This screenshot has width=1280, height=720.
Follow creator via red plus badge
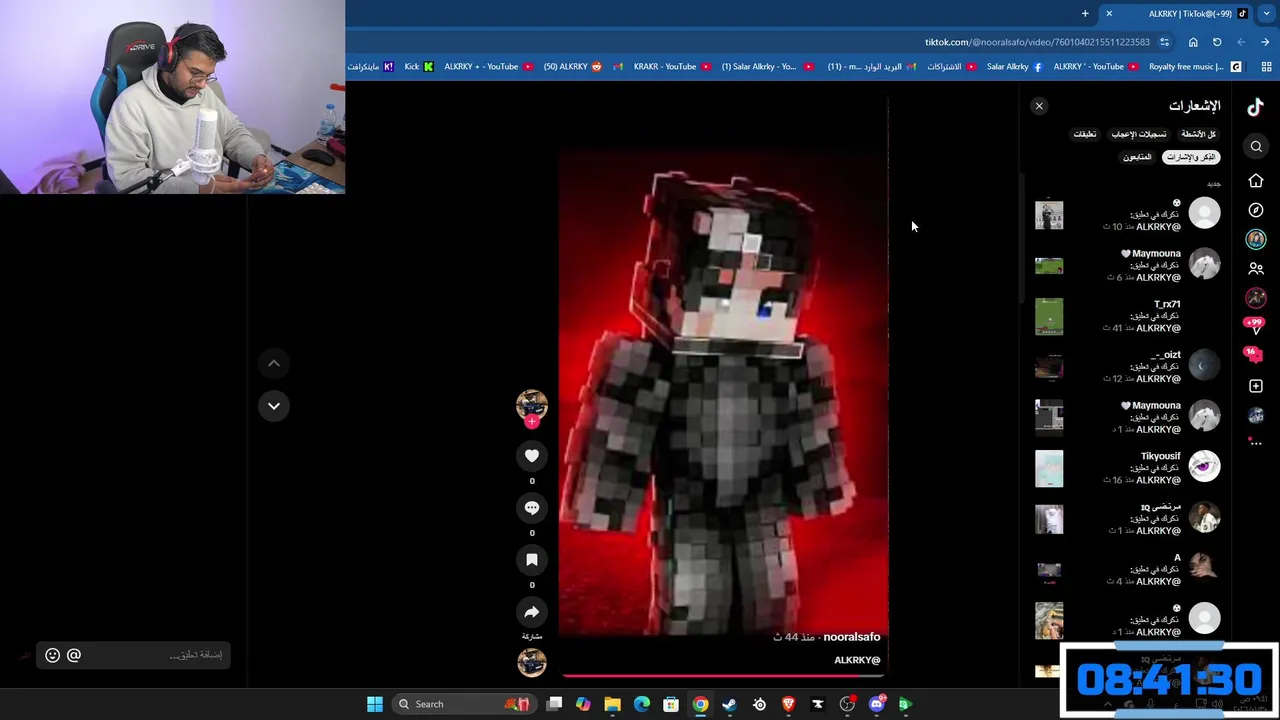532,422
